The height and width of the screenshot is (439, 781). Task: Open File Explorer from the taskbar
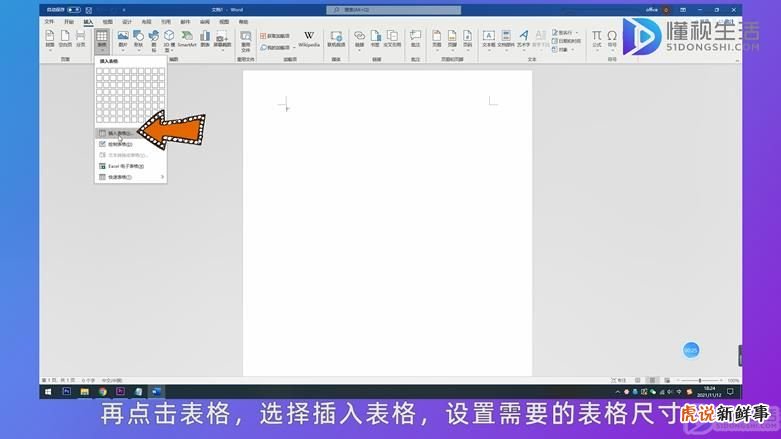tap(84, 392)
